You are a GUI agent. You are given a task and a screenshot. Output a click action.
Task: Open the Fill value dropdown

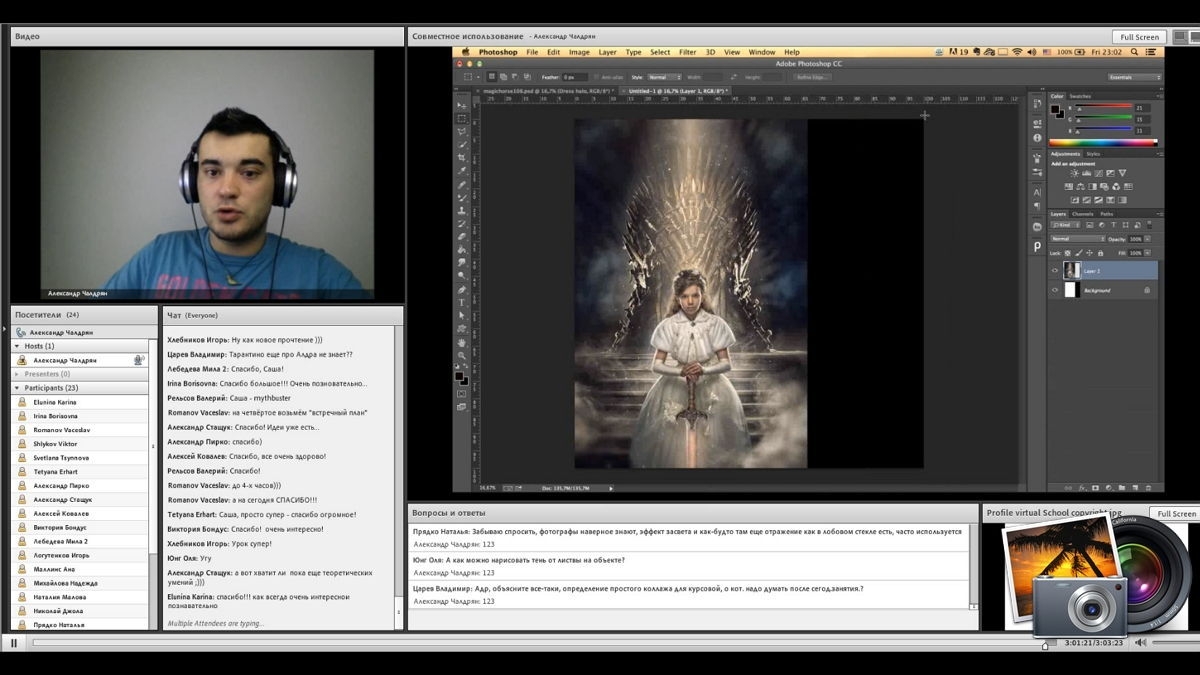point(1147,253)
